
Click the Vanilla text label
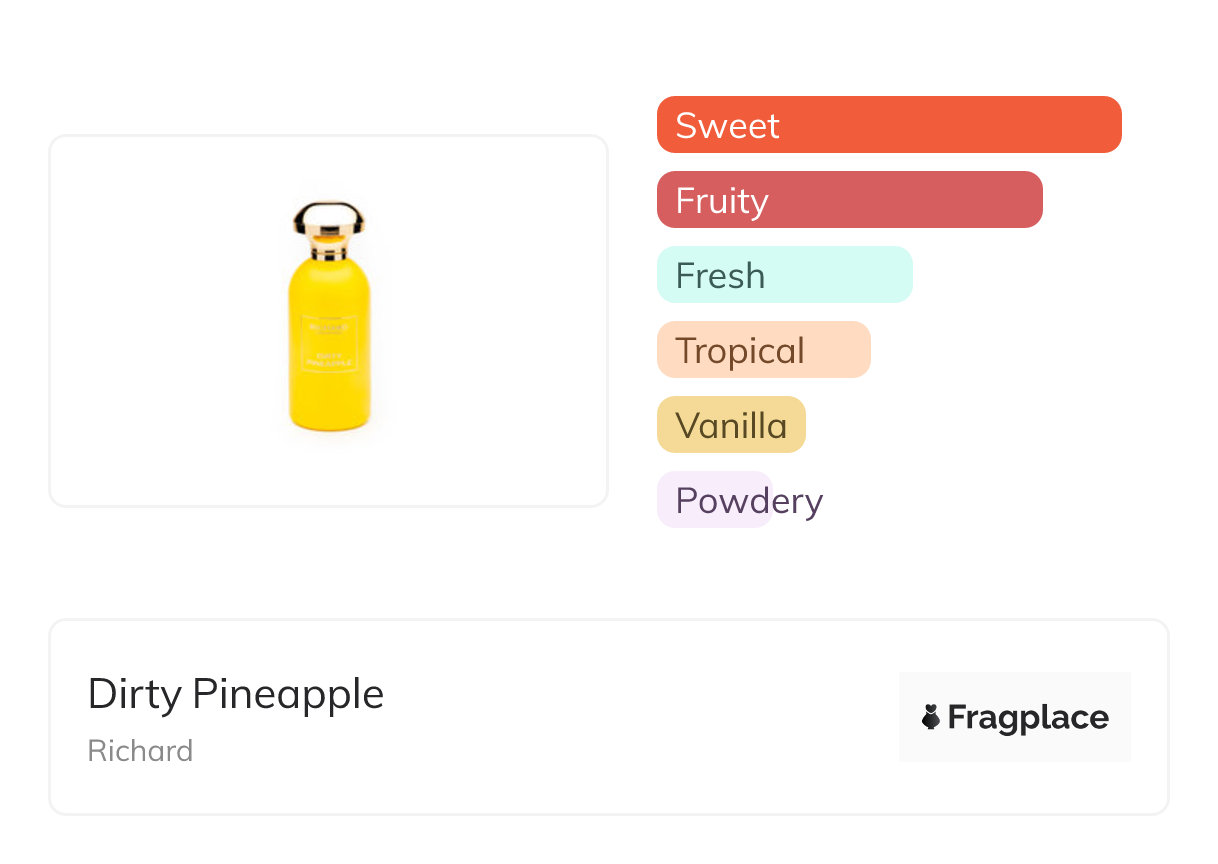click(731, 426)
